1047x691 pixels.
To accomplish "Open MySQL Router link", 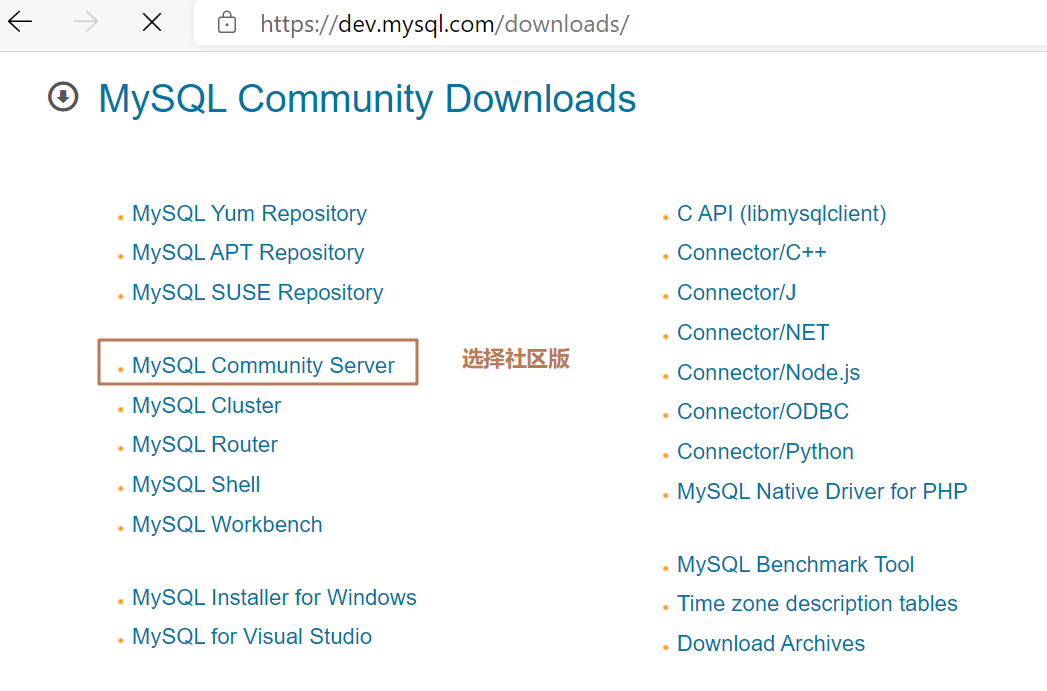I will (204, 445).
